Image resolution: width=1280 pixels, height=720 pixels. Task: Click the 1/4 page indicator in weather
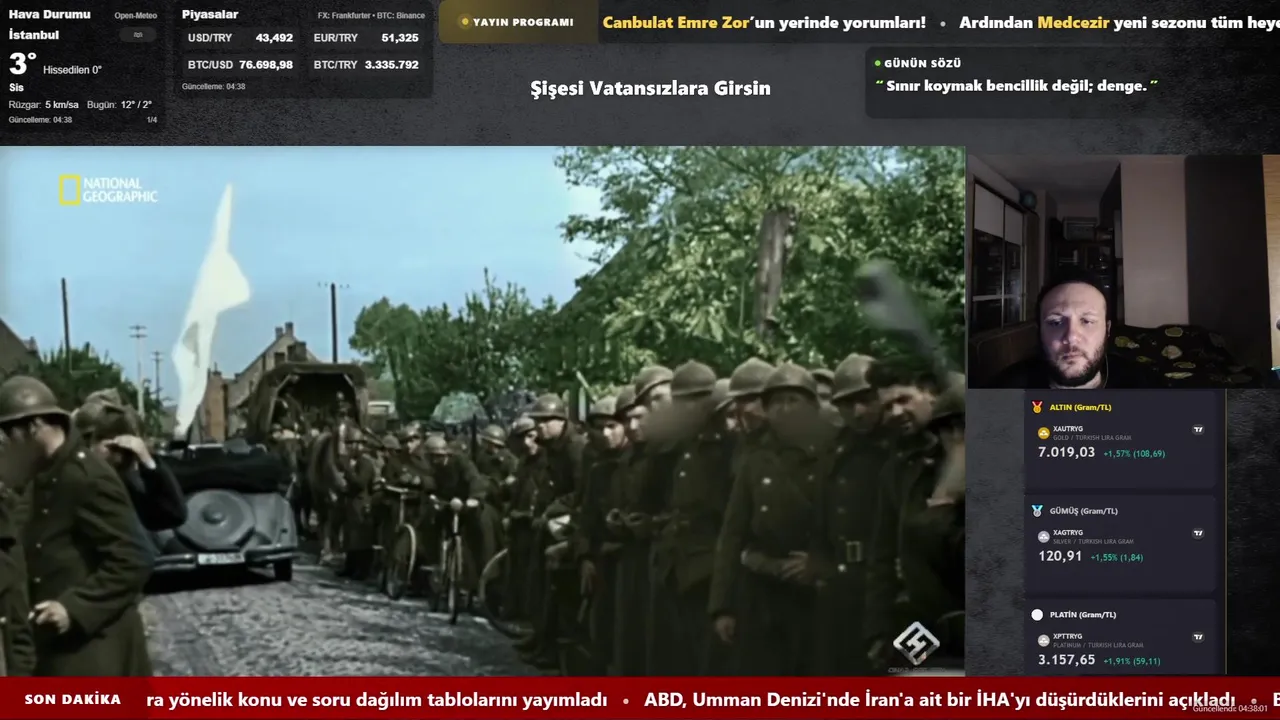(152, 120)
